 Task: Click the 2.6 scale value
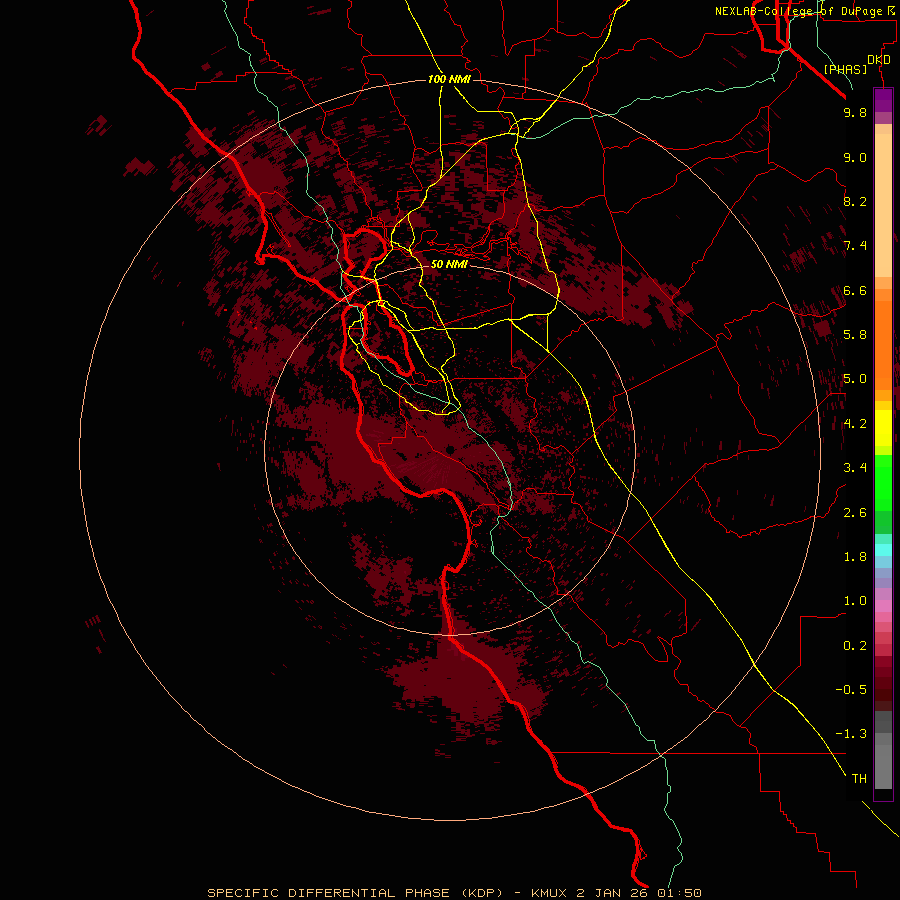855,513
